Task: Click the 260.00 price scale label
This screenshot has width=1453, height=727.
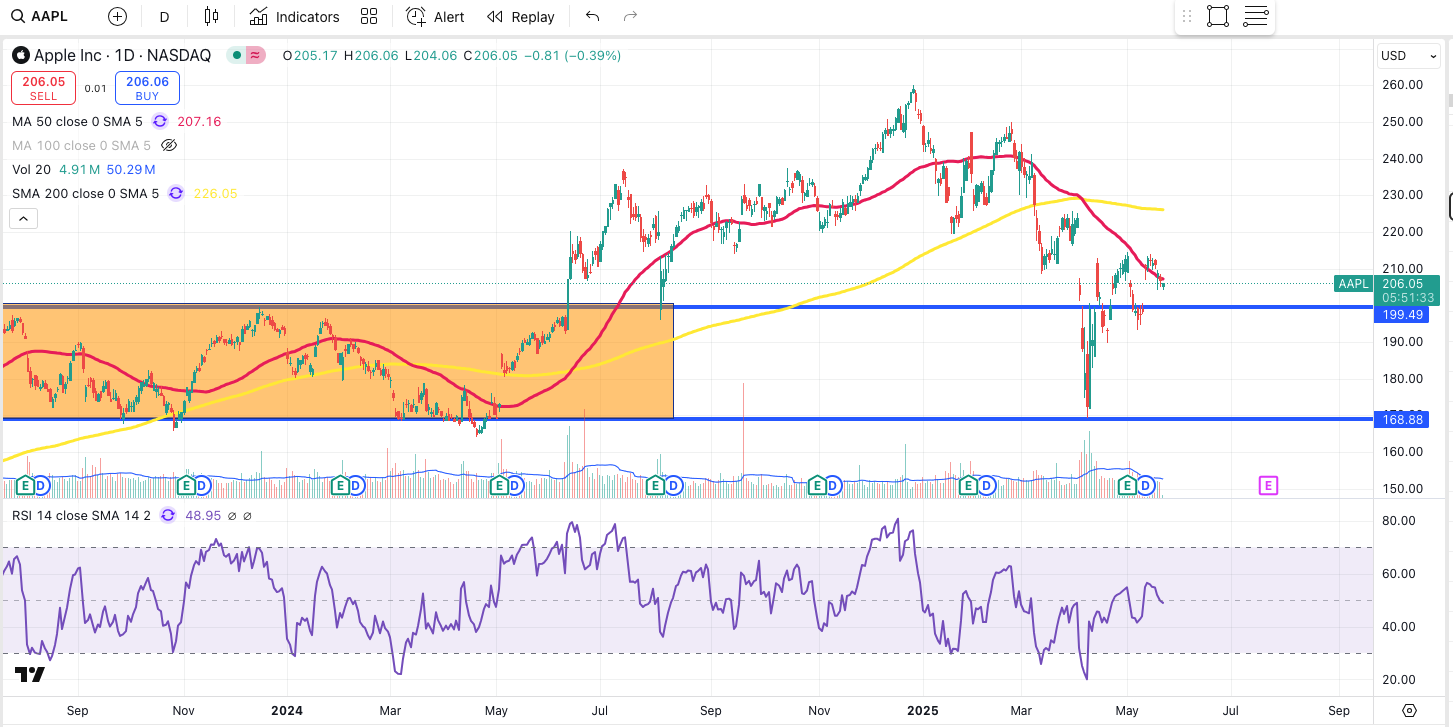Action: [x=1401, y=85]
